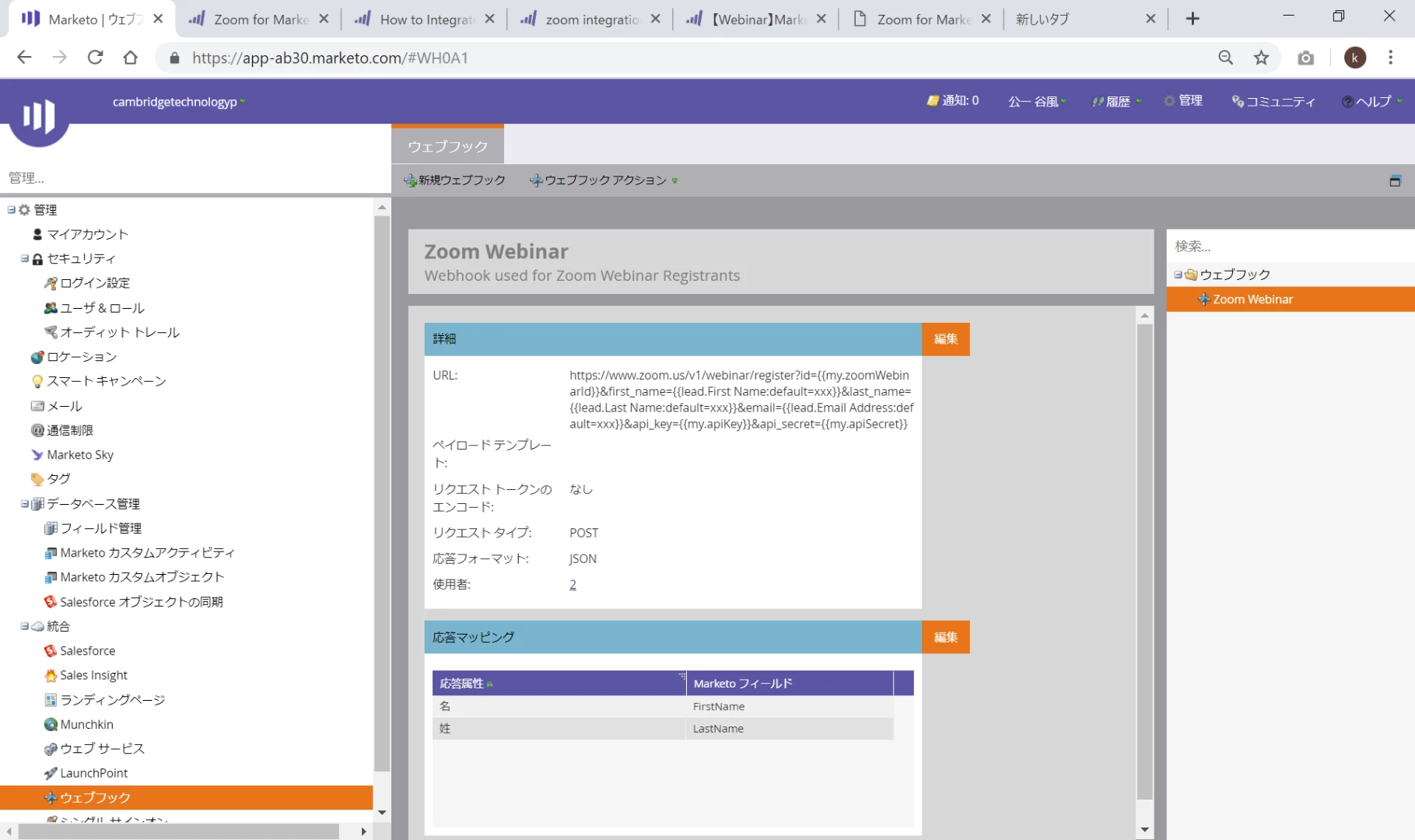Switch to the 新しいタブ browser tab
The height and width of the screenshot is (840, 1415).
tap(1085, 19)
